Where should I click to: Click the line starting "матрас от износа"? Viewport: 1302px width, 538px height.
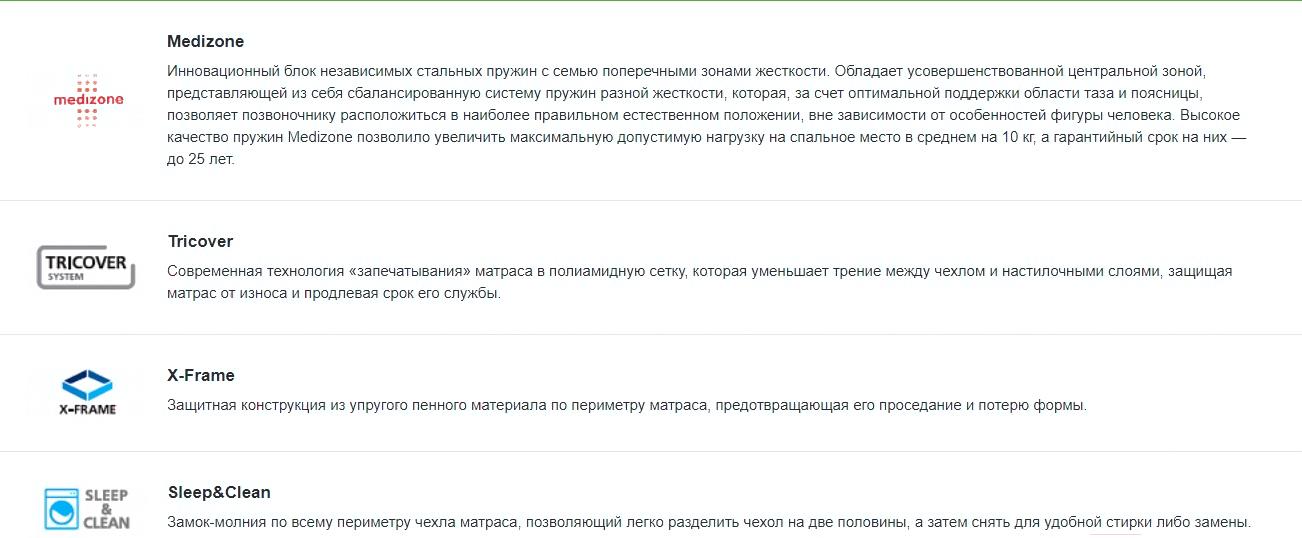[x=333, y=294]
